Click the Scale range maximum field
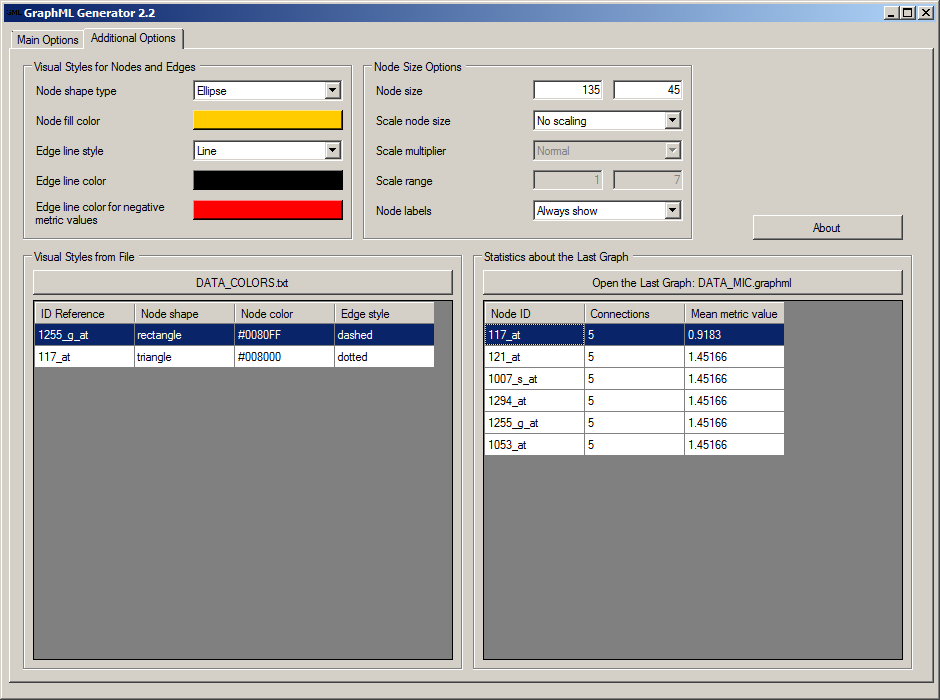Image resolution: width=940 pixels, height=700 pixels. [647, 180]
